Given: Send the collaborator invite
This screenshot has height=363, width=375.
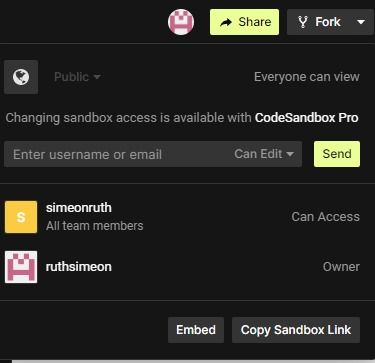Looking at the screenshot, I should (337, 154).
